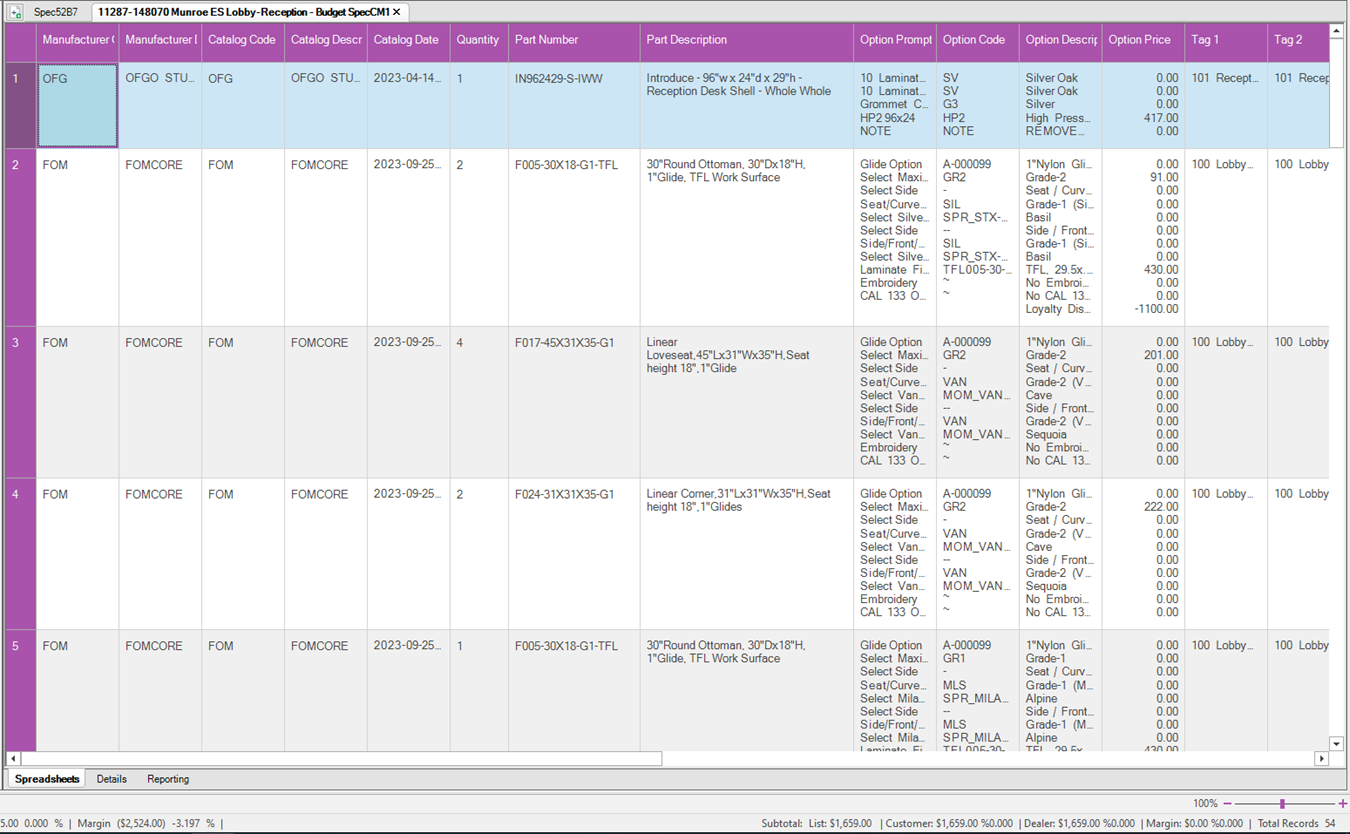
Task: Select row 2 by its row number
Action: (20, 238)
